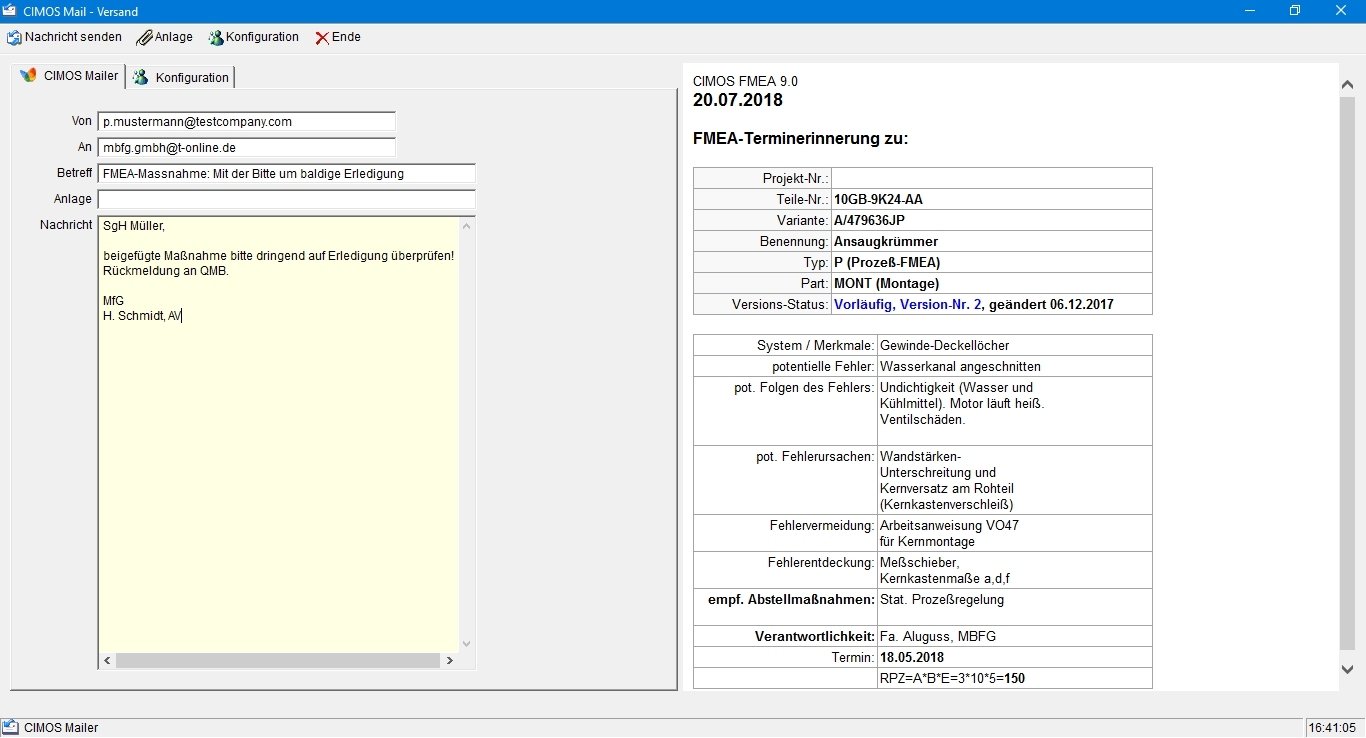Screen dimensions: 1366x738
Task: Click the CIMOS FMEA 9.0 header text
Action: pos(746,81)
